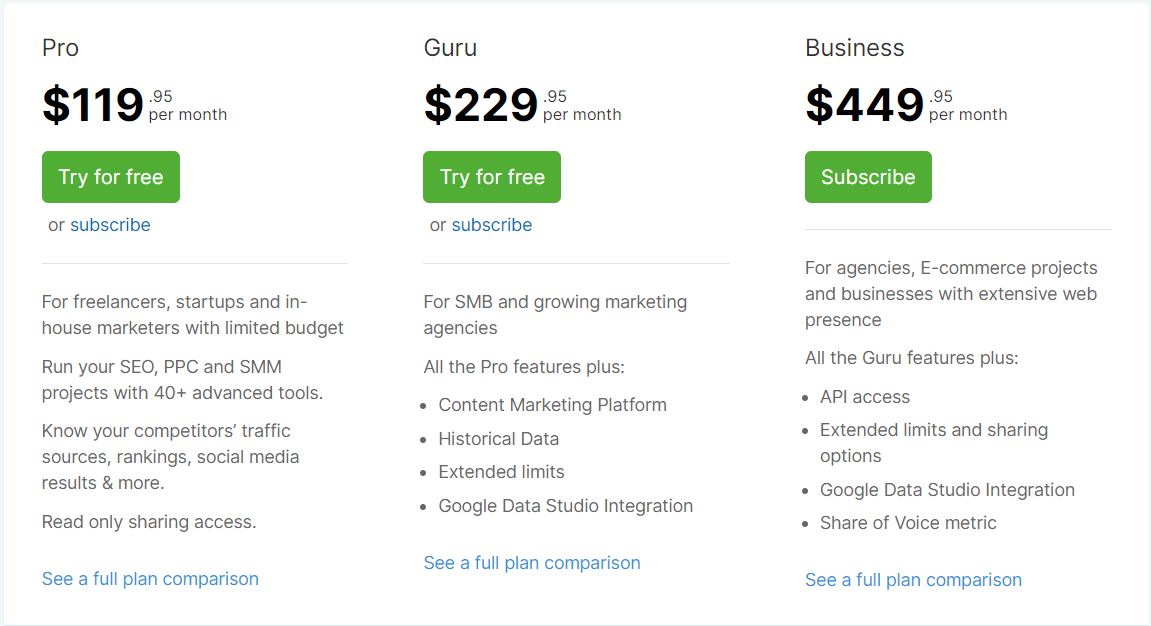Click the API access feature item
1151x626 pixels.
coord(865,397)
